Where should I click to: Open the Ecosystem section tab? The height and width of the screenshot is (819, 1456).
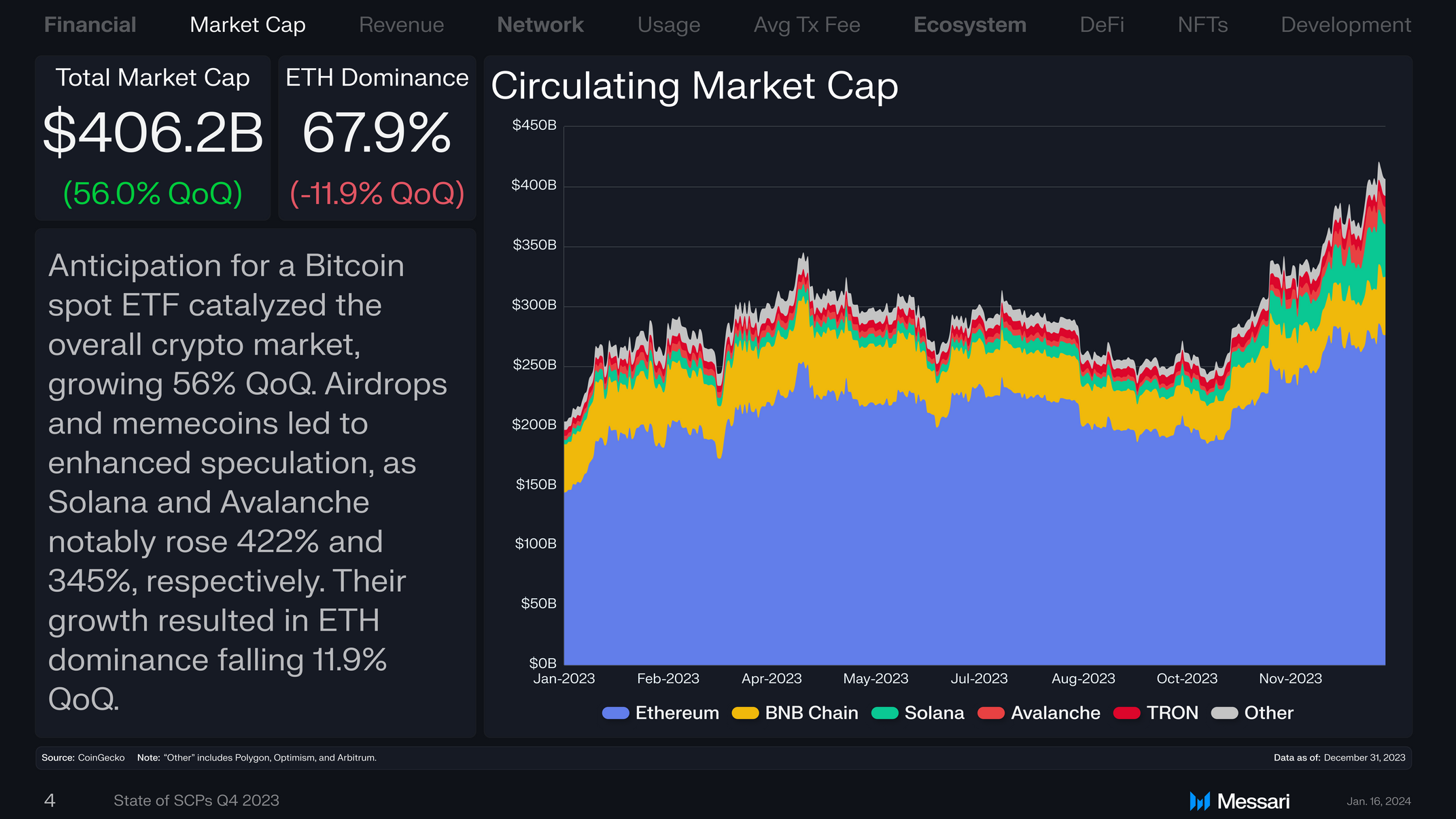pos(970,25)
